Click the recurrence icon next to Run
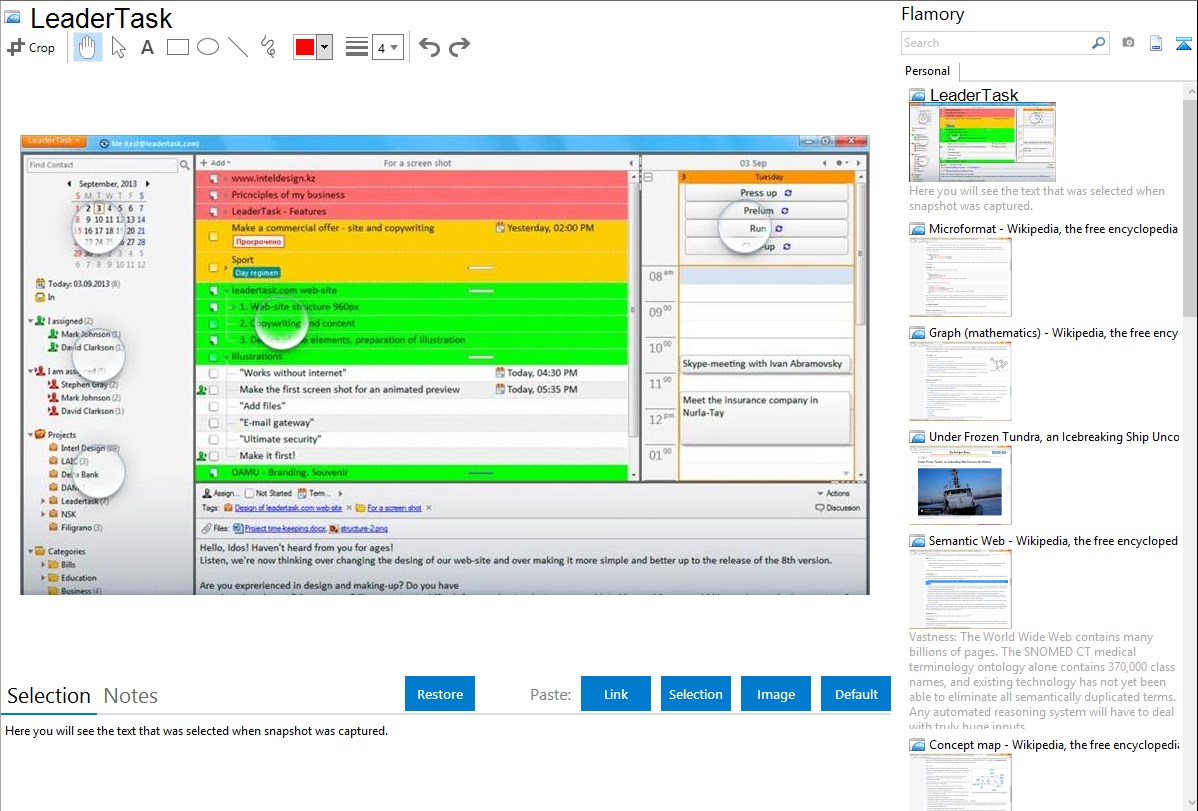The width and height of the screenshot is (1198, 811). (x=779, y=229)
